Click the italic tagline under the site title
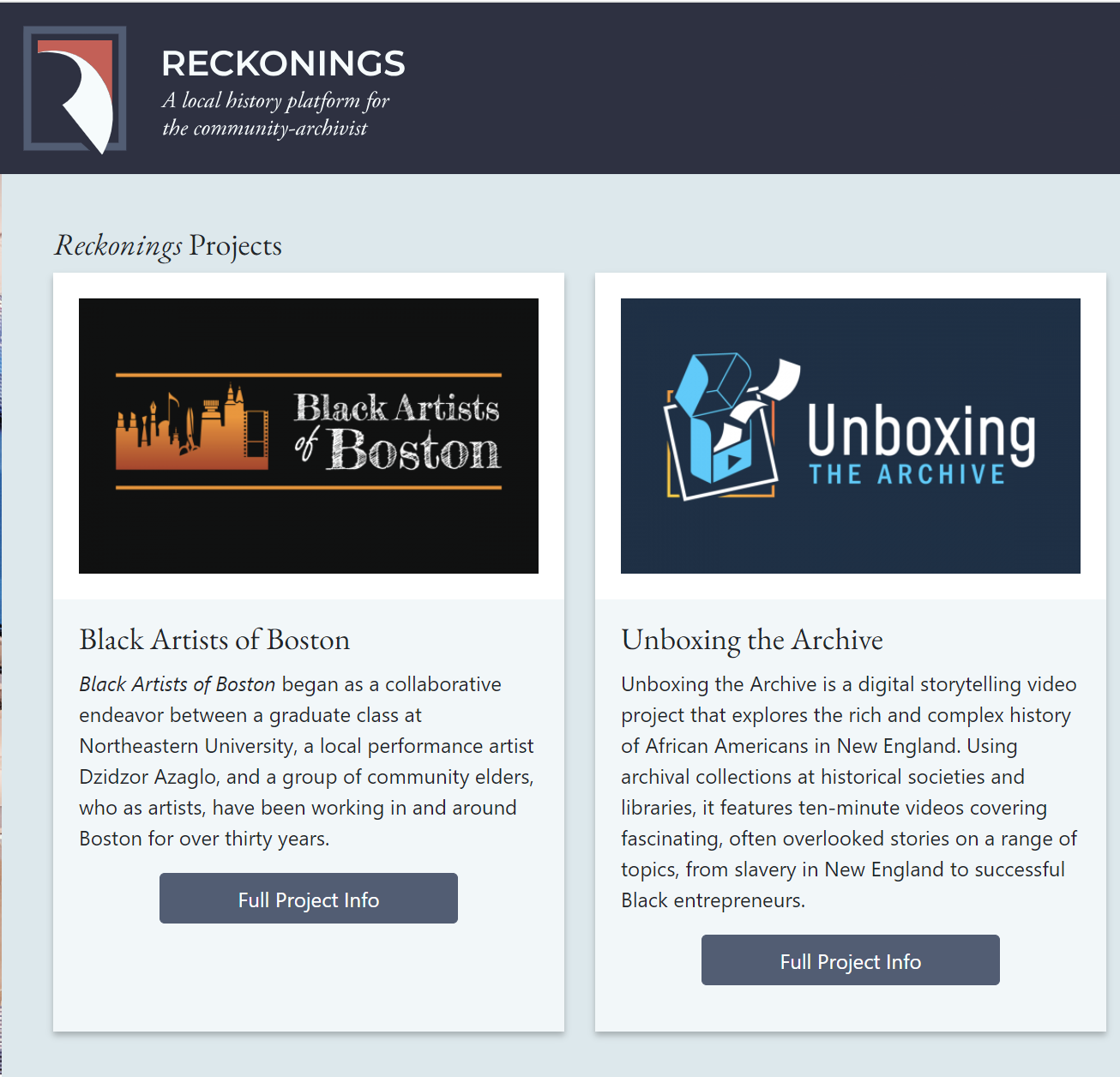Image resolution: width=1120 pixels, height=1077 pixels. tap(274, 114)
